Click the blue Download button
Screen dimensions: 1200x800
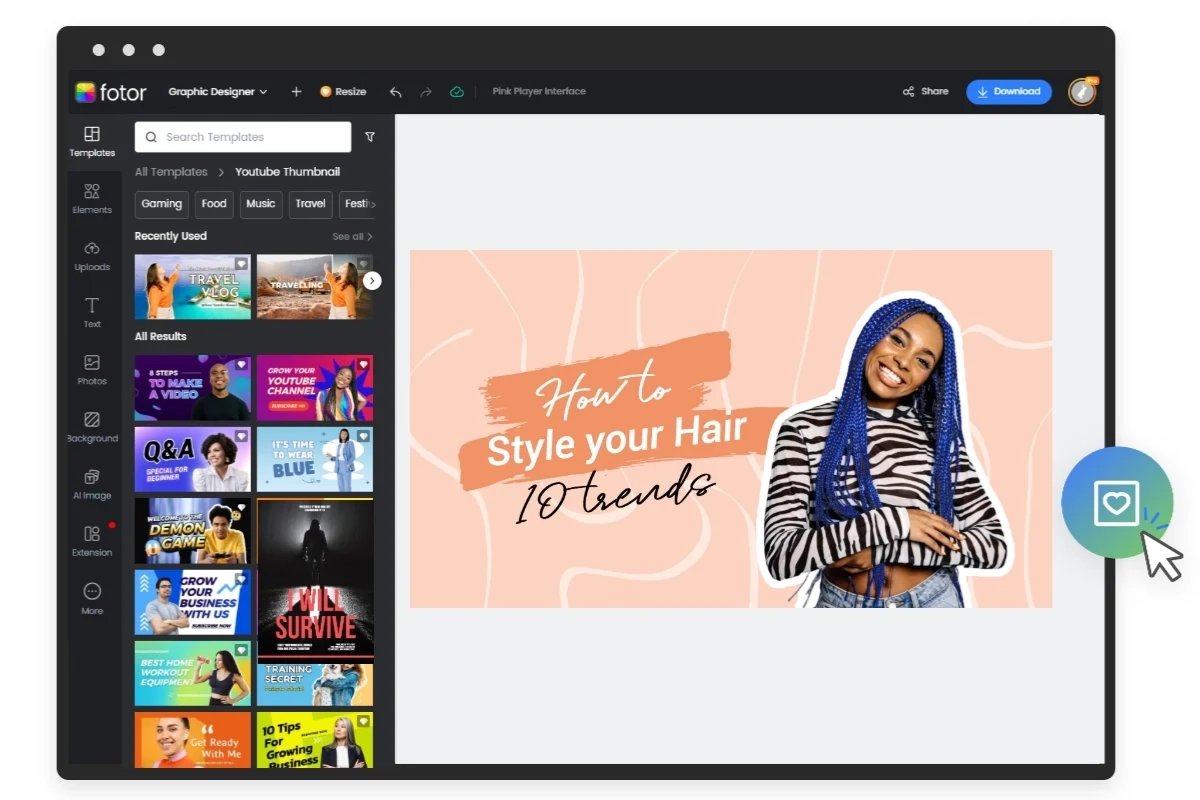point(1008,92)
